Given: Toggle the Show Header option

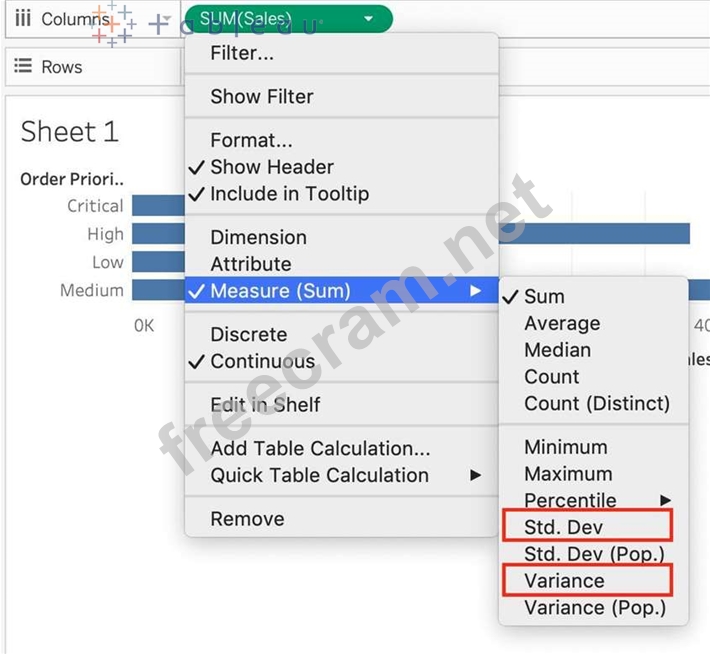Looking at the screenshot, I should 271,167.
